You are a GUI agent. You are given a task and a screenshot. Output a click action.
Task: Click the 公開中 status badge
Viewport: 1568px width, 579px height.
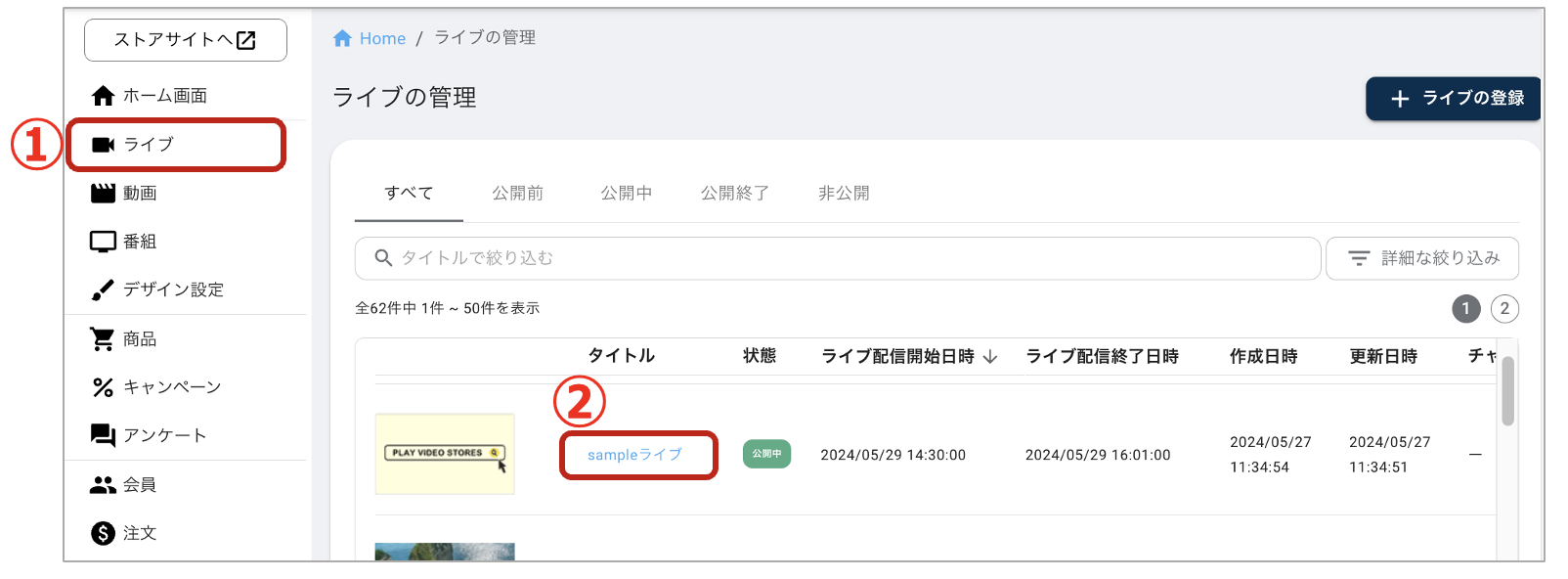(766, 454)
